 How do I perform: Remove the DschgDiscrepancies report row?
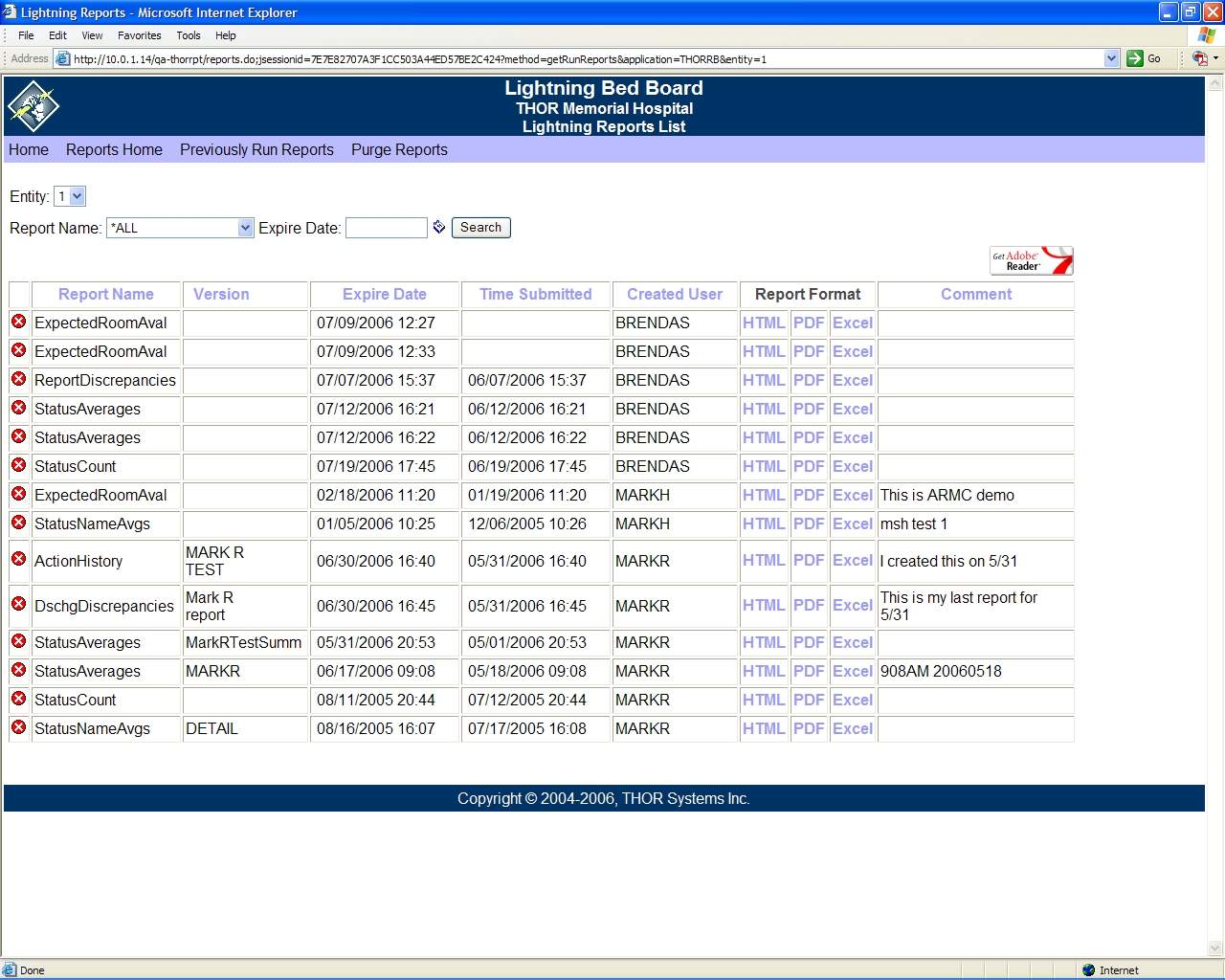click(18, 604)
